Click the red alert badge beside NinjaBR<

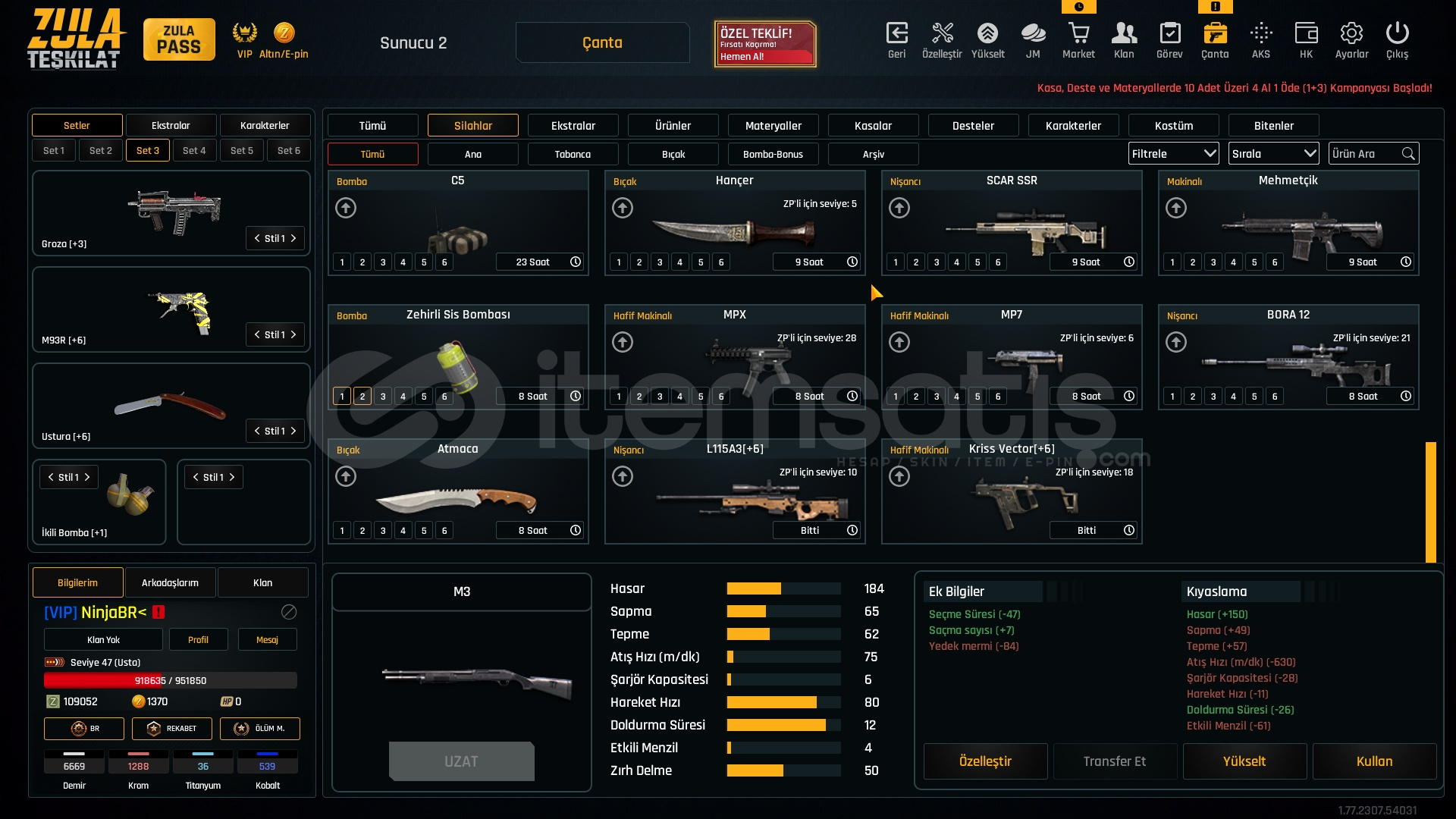point(158,612)
